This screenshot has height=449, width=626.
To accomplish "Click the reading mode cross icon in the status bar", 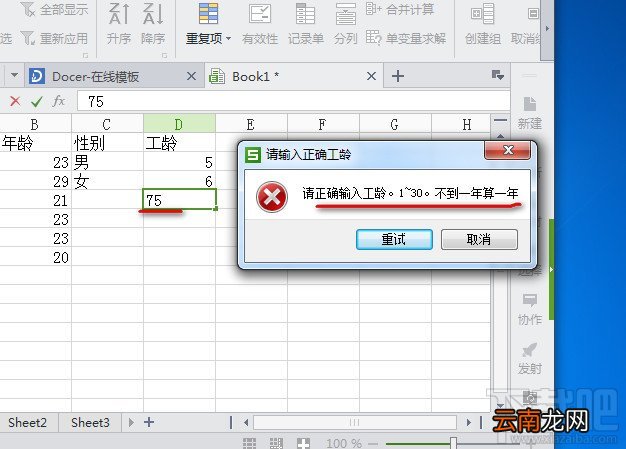I will coord(303,443).
